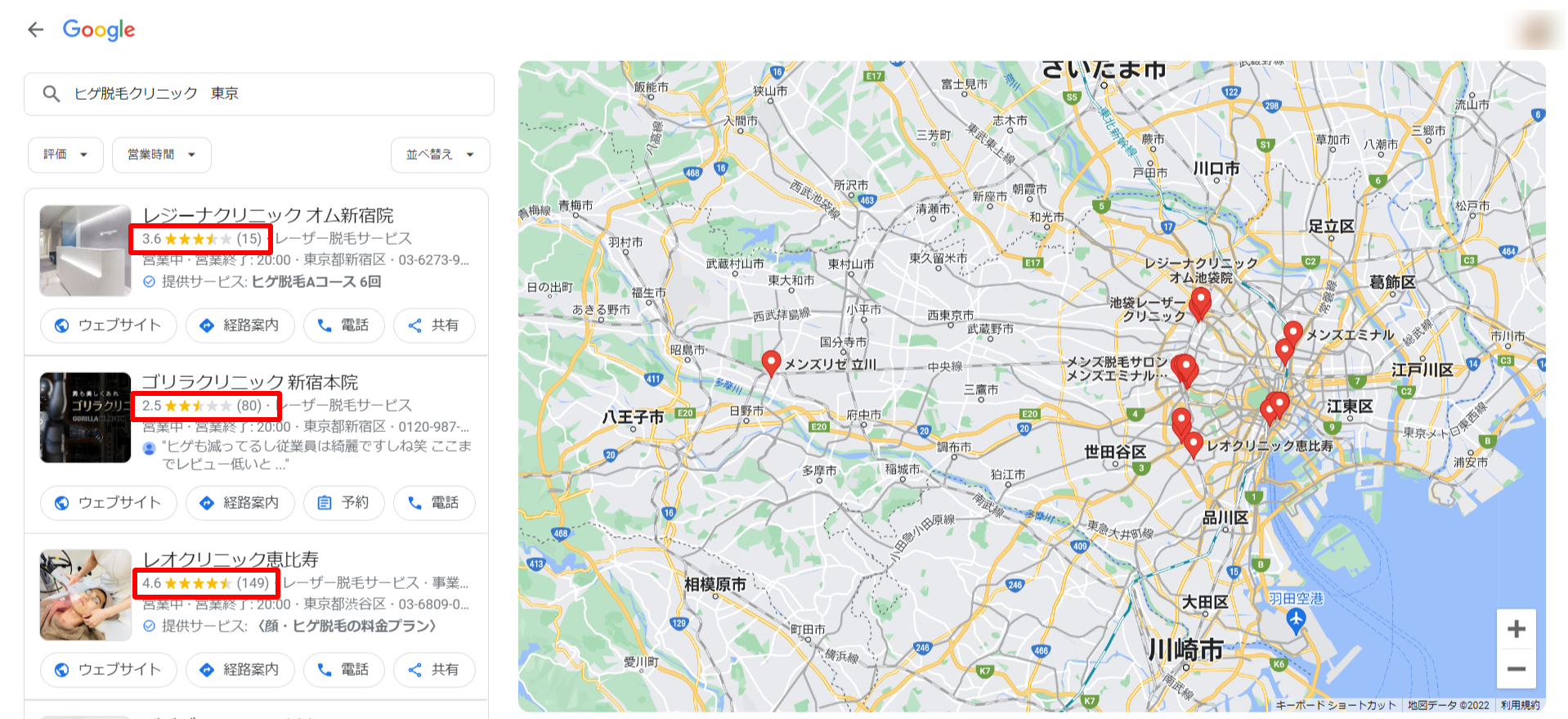The width and height of the screenshot is (1568, 719).
Task: Open レジーナクリニック オム新宿院 listing title
Action: pyautogui.click(x=268, y=215)
